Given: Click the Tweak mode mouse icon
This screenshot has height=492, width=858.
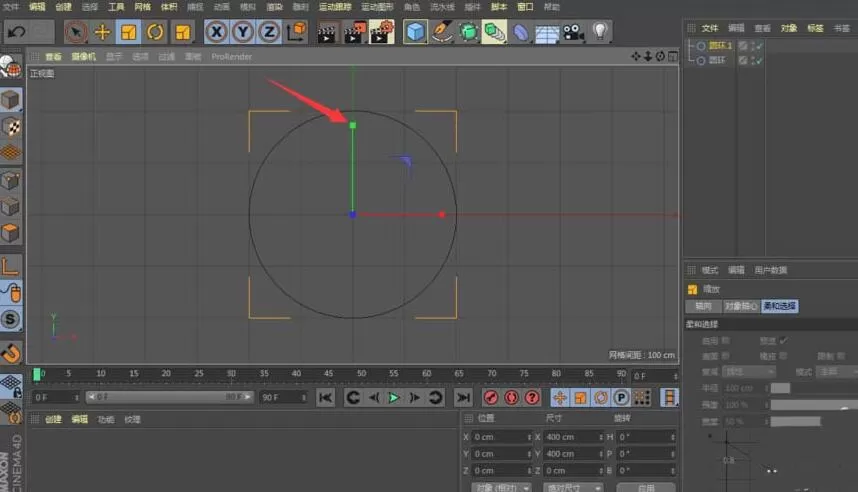Looking at the screenshot, I should pyautogui.click(x=11, y=293).
